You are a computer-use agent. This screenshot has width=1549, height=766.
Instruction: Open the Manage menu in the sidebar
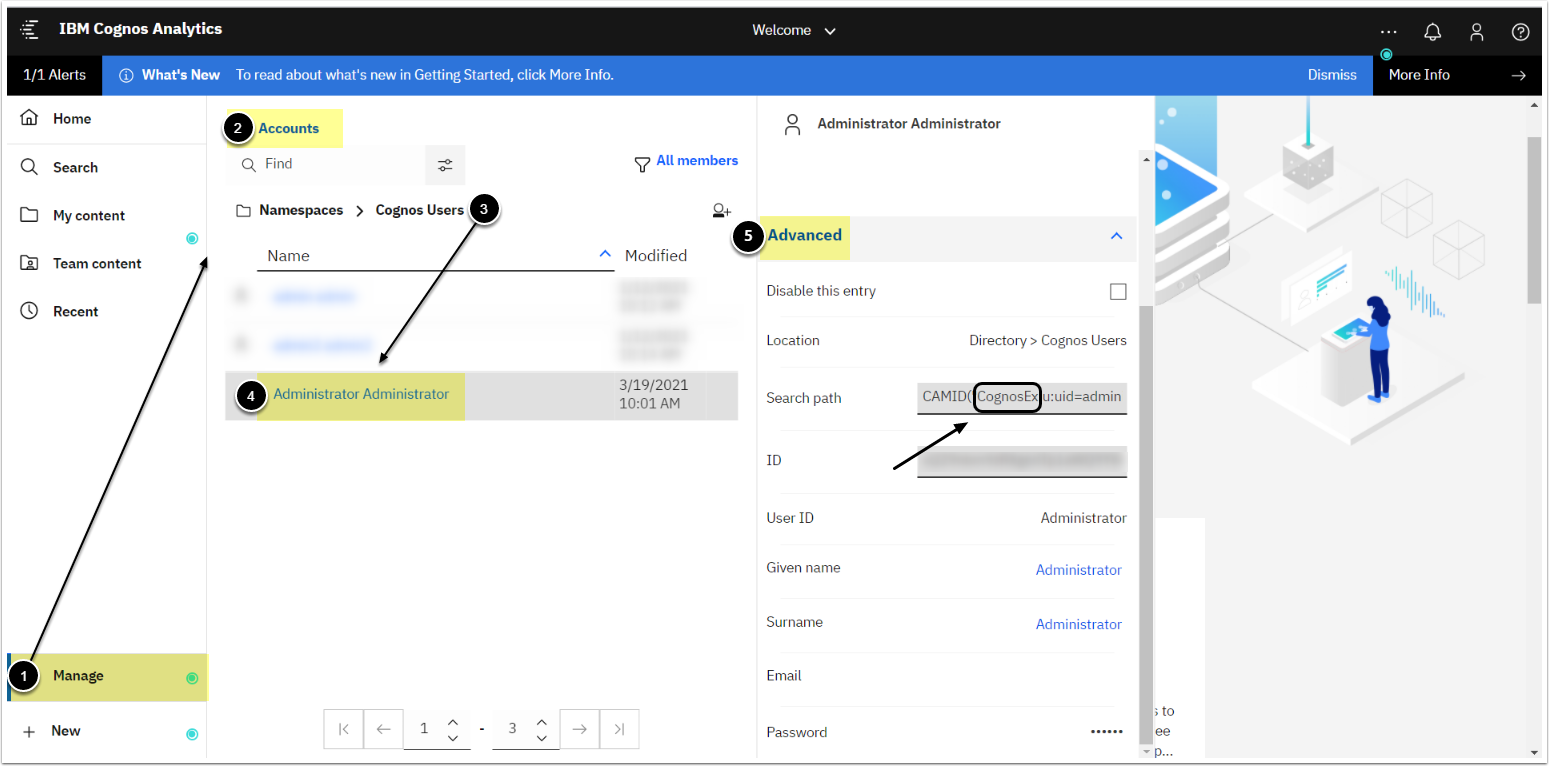[x=107, y=676]
